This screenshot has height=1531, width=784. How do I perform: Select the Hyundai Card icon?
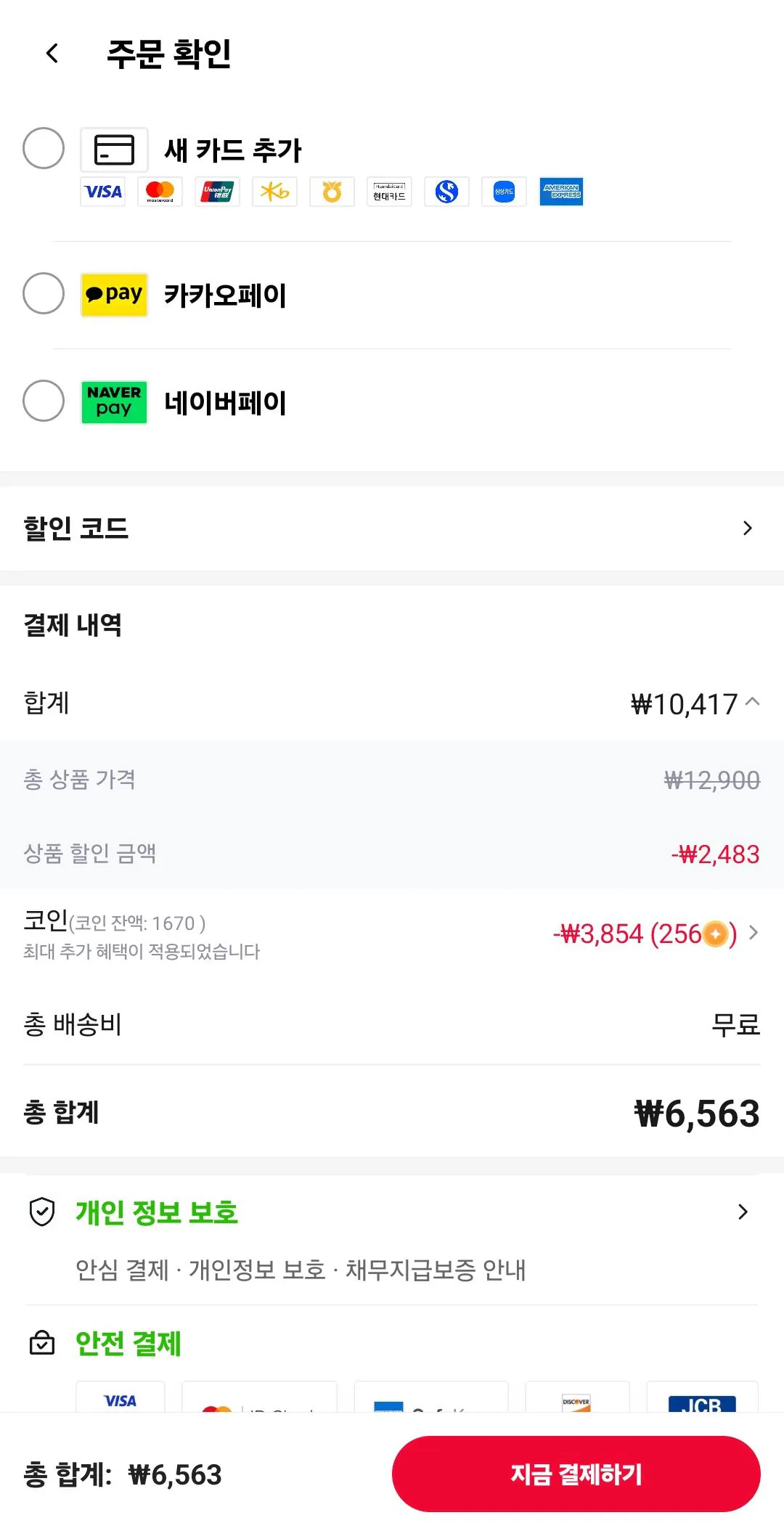tap(389, 192)
